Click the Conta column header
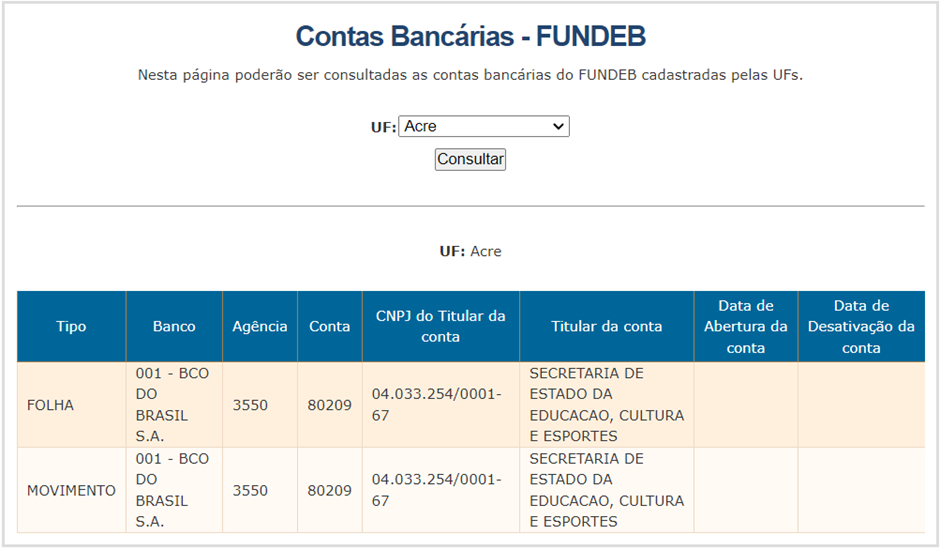Viewport: 940px width, 550px height. [330, 326]
